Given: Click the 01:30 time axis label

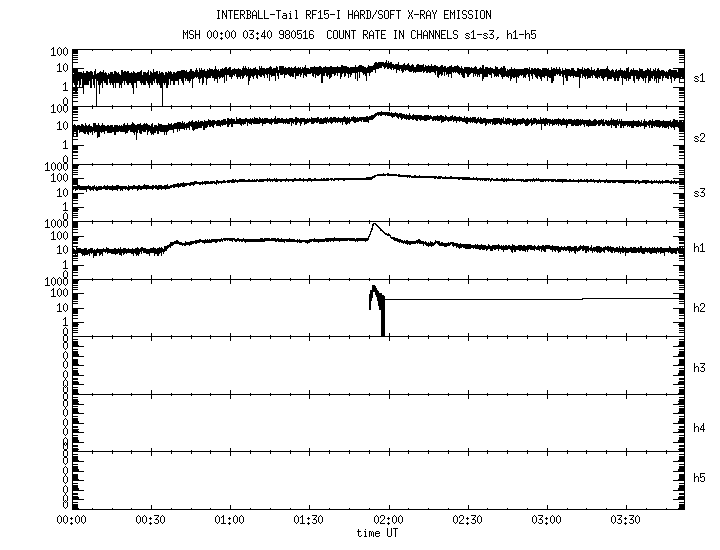Looking at the screenshot, I should point(308,521).
